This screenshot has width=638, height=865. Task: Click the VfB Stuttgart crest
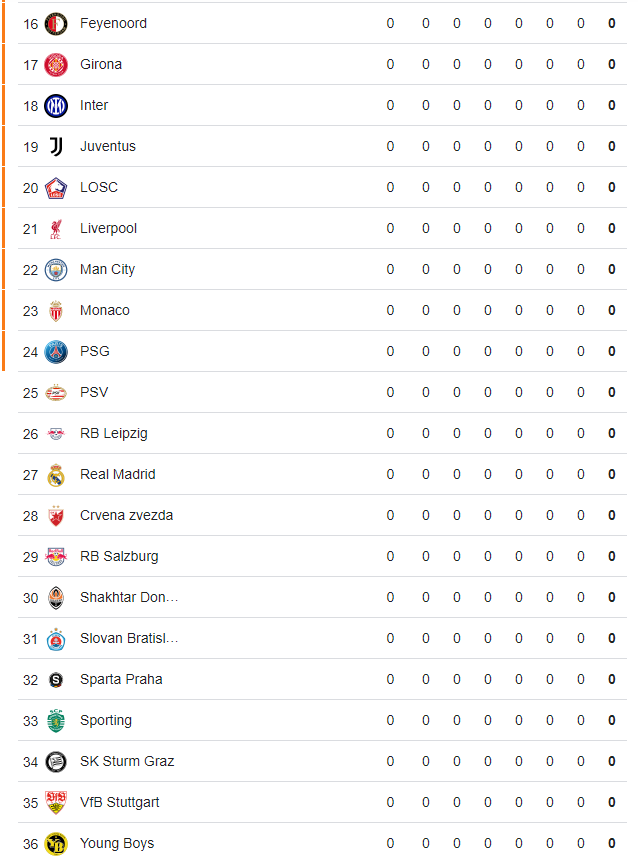click(x=56, y=803)
